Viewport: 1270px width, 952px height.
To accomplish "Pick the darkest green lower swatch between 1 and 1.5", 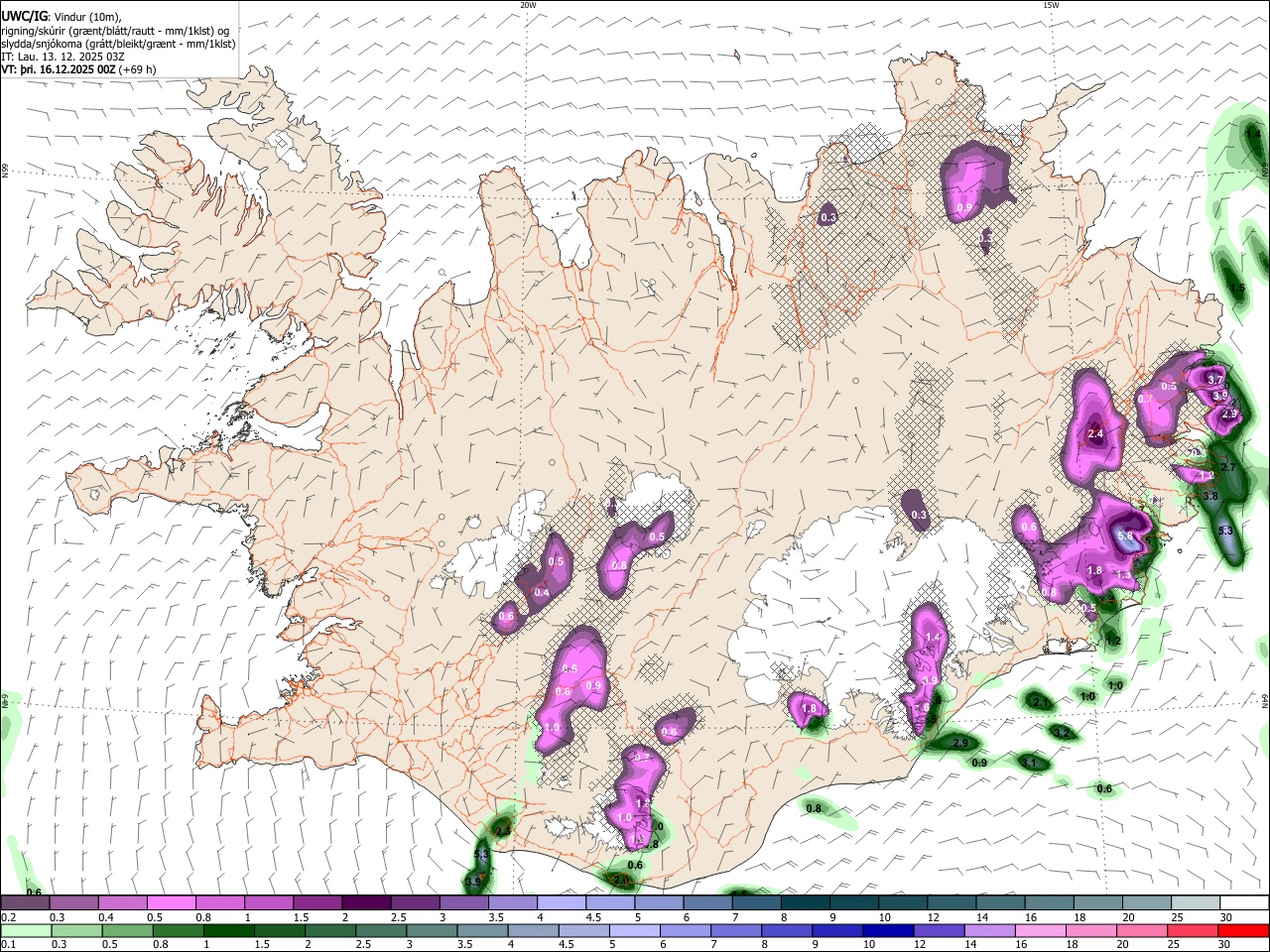I will (x=228, y=930).
